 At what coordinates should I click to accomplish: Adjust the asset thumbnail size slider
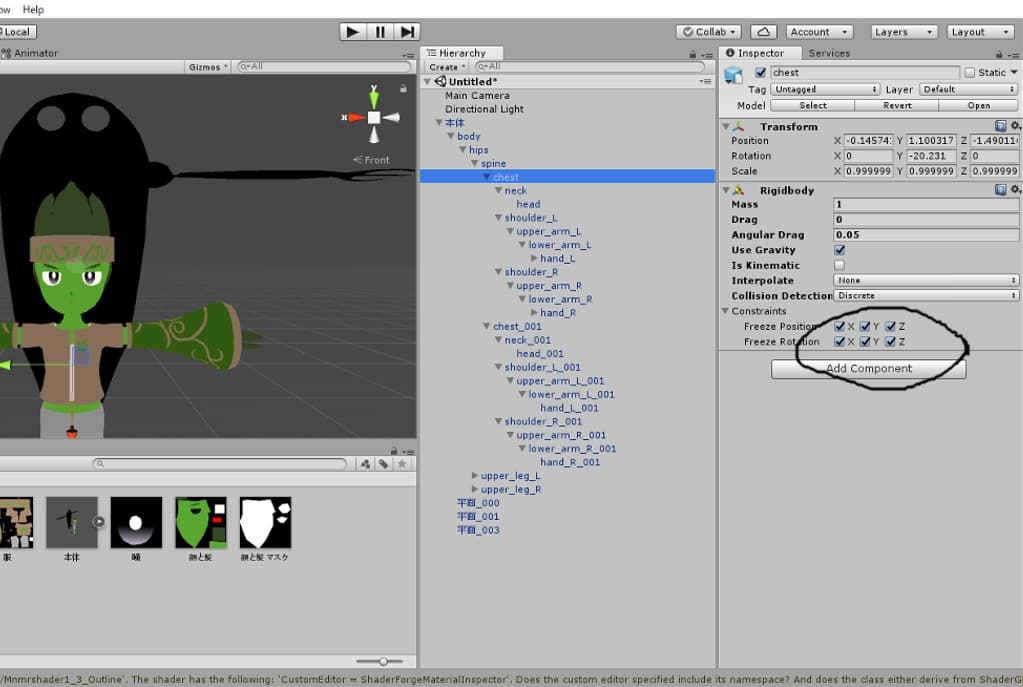383,661
